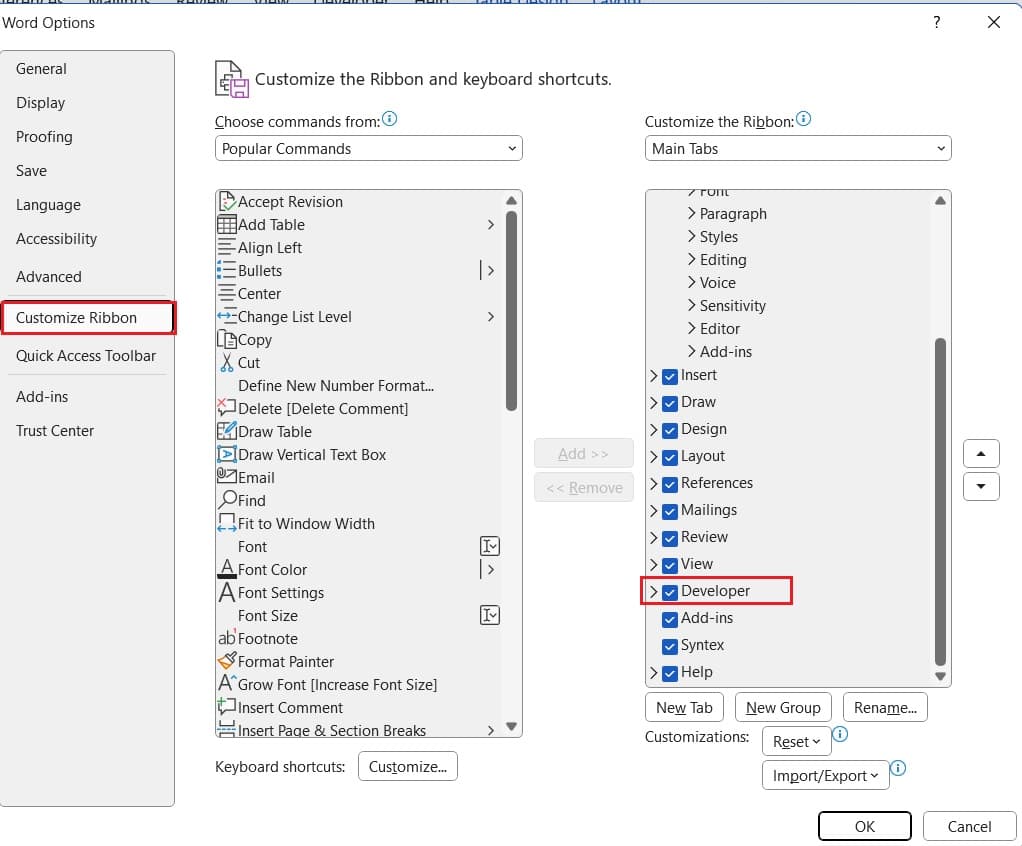Click info icon beside Customize the Ribbon
The image size is (1022, 846).
[804, 119]
